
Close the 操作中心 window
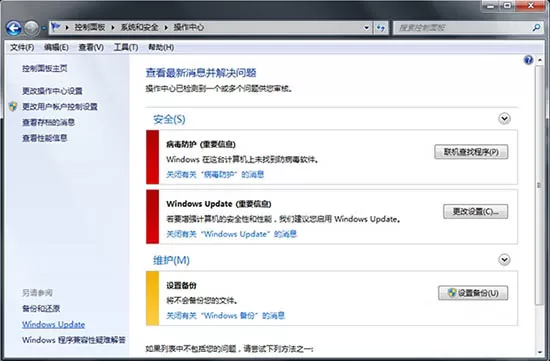531,6
